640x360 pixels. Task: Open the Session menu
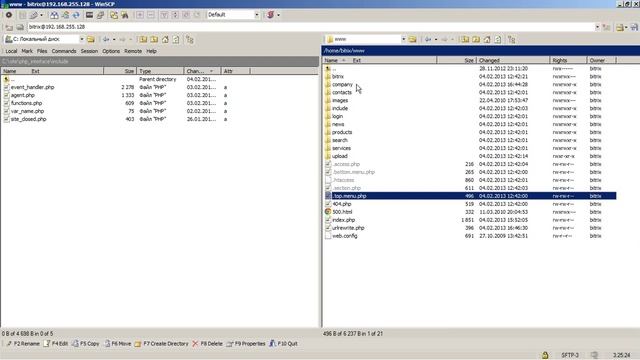89,51
